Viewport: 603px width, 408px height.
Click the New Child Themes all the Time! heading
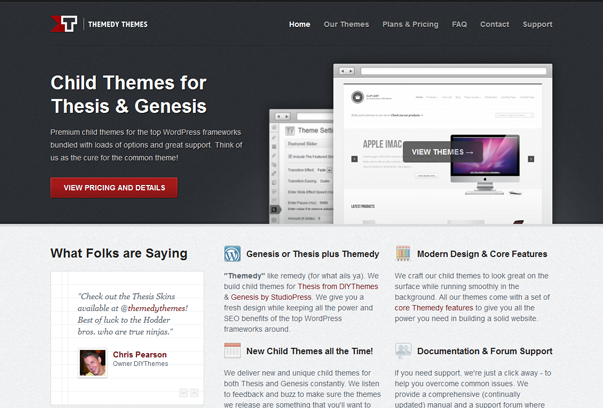coord(310,351)
